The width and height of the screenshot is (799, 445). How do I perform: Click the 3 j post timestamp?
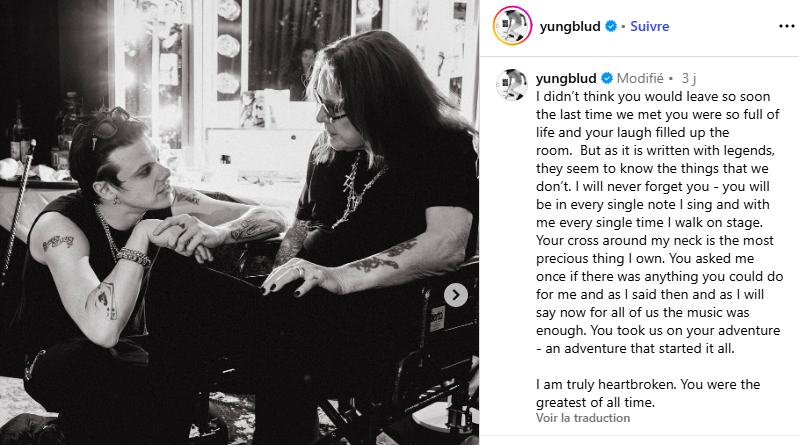[x=688, y=78]
